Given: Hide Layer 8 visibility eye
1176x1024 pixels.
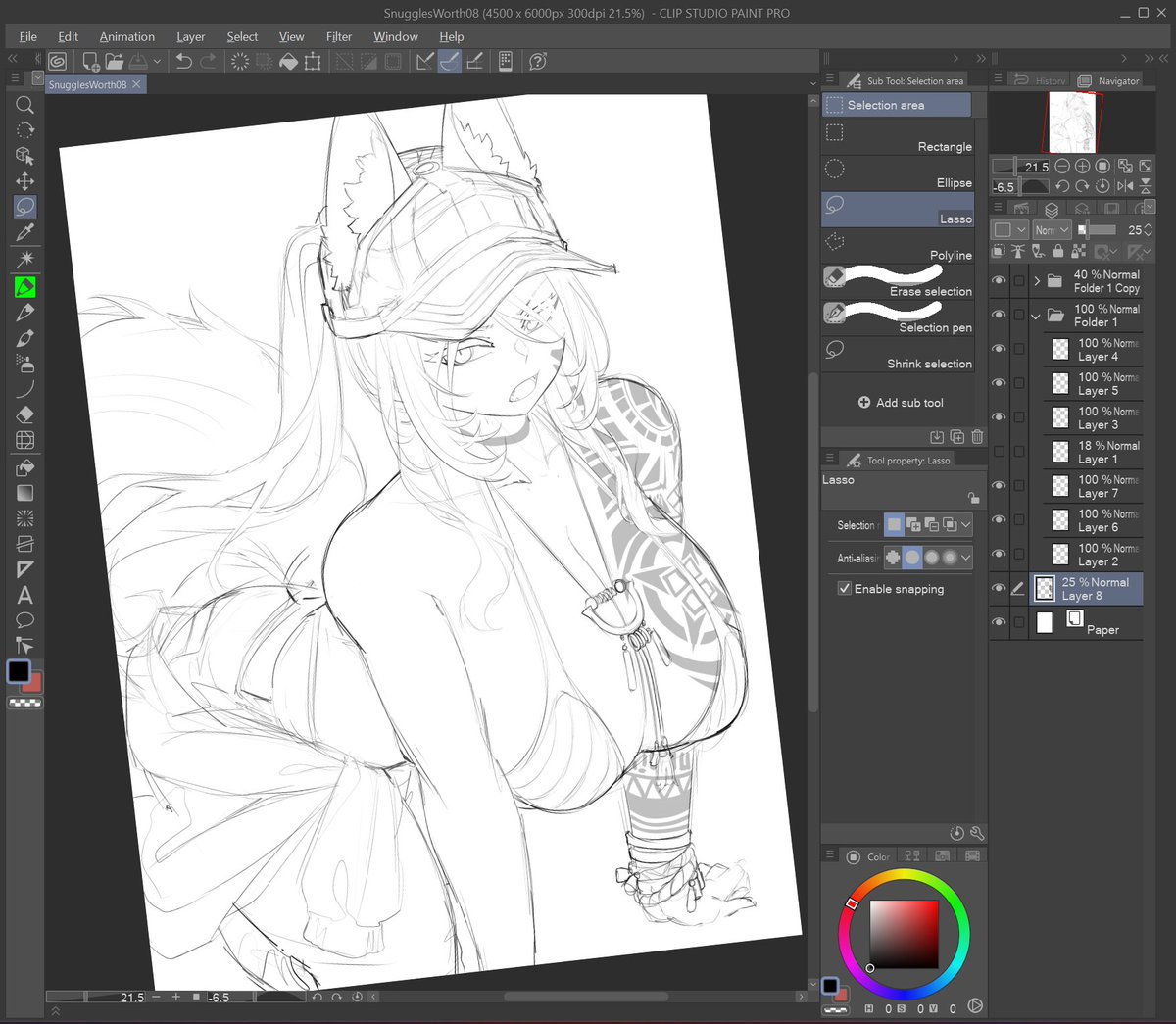Looking at the screenshot, I should click(999, 588).
